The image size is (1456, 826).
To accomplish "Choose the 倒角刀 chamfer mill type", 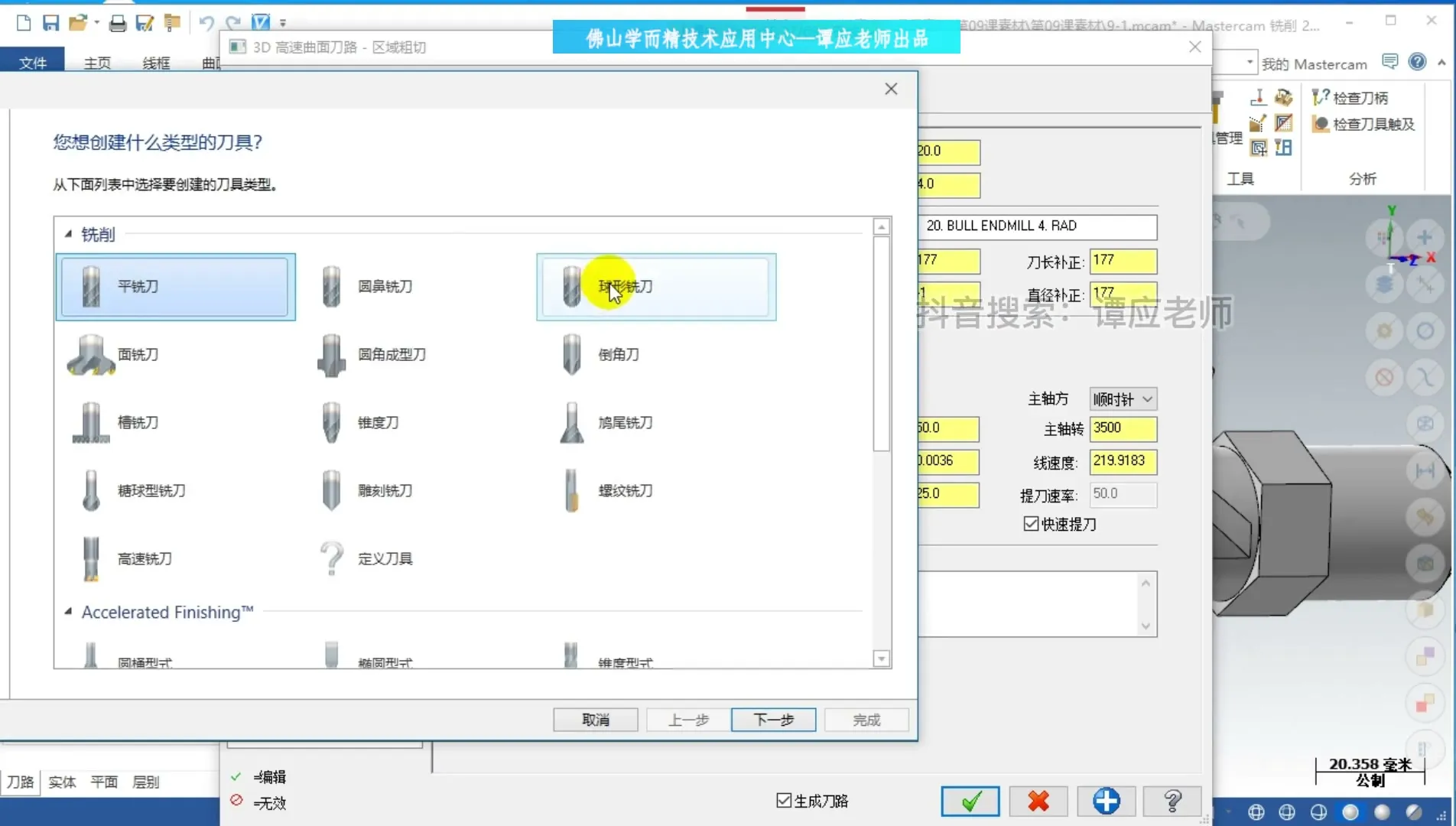I will [x=618, y=355].
